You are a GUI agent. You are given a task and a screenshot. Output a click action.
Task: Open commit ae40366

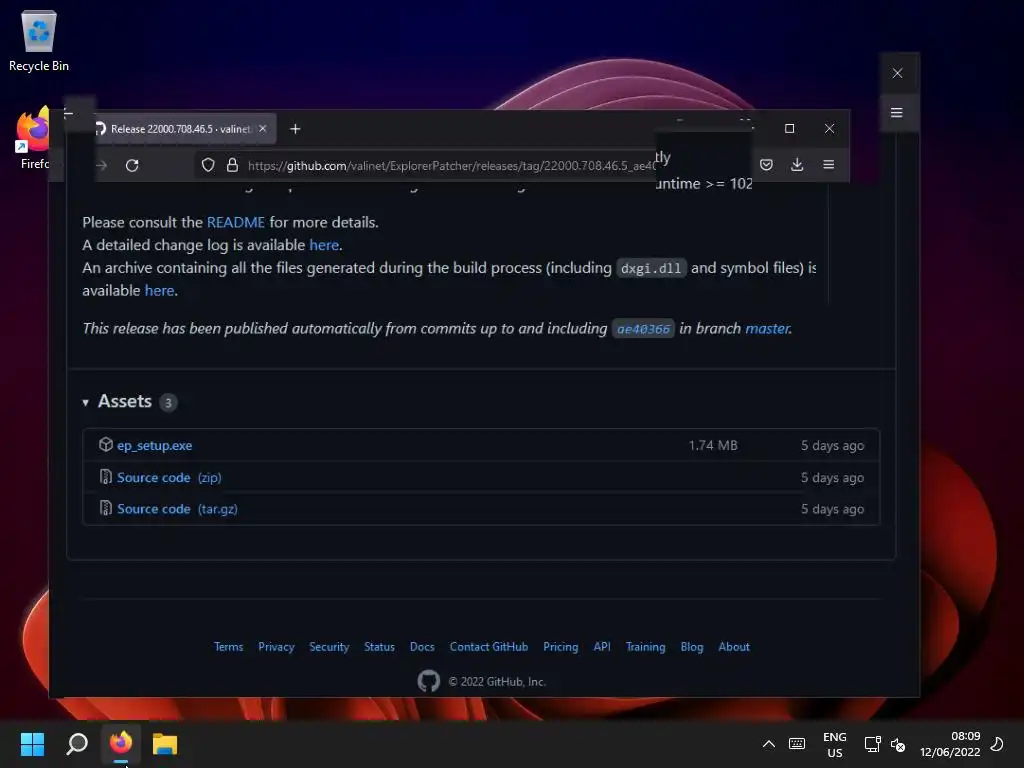pyautogui.click(x=643, y=328)
